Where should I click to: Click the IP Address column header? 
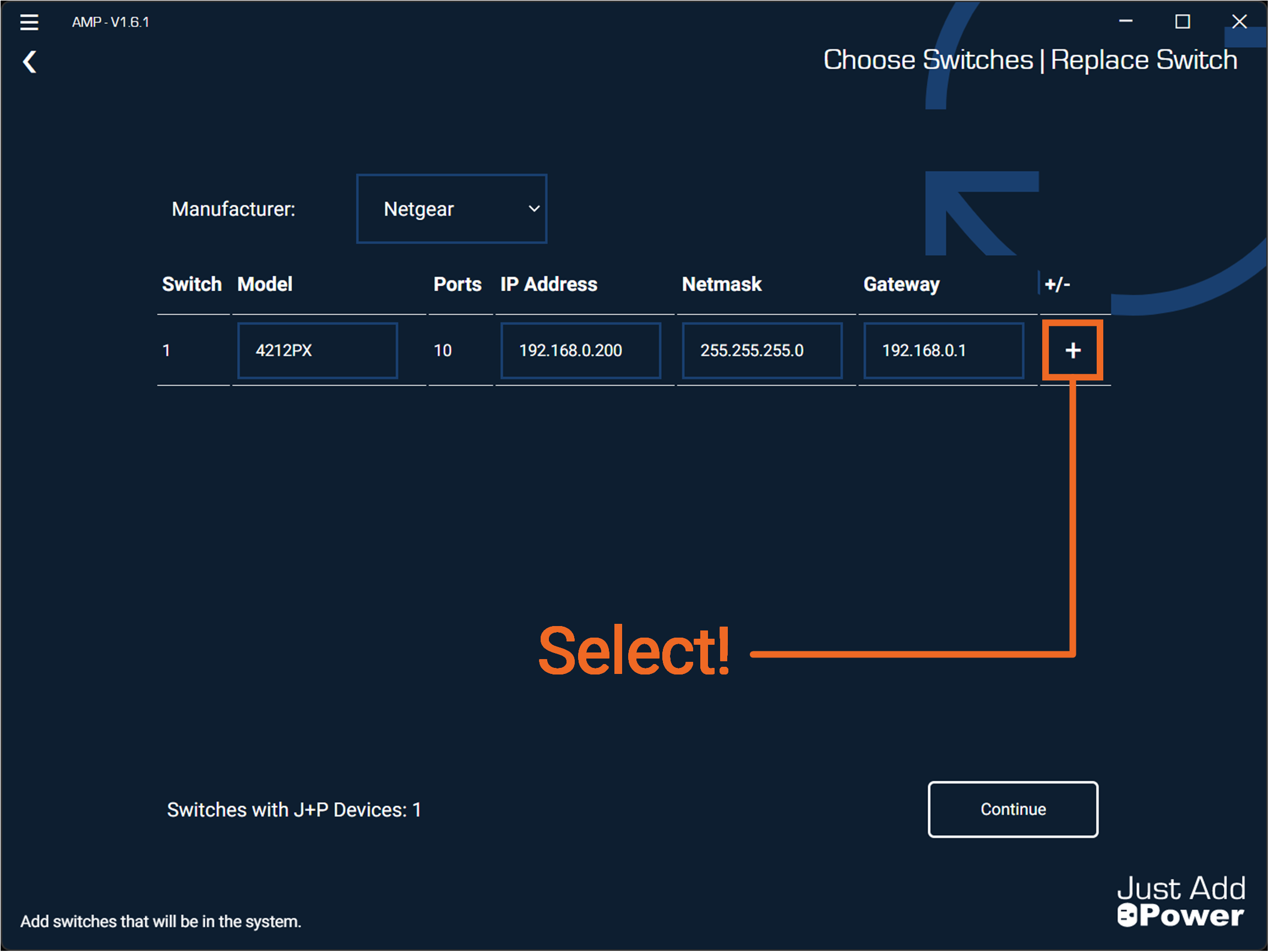[548, 284]
